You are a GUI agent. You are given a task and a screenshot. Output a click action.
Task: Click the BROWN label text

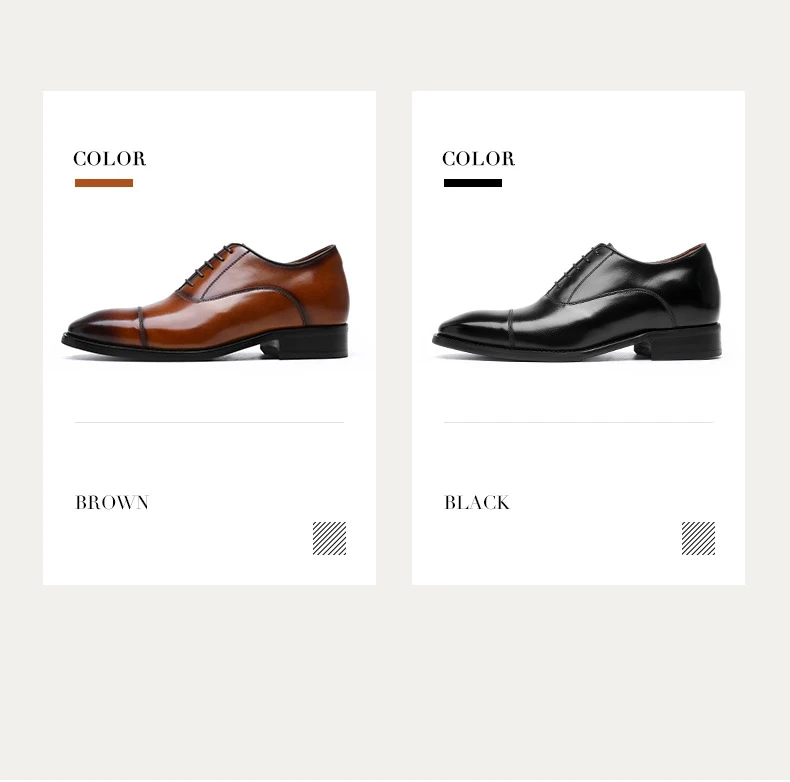(112, 502)
